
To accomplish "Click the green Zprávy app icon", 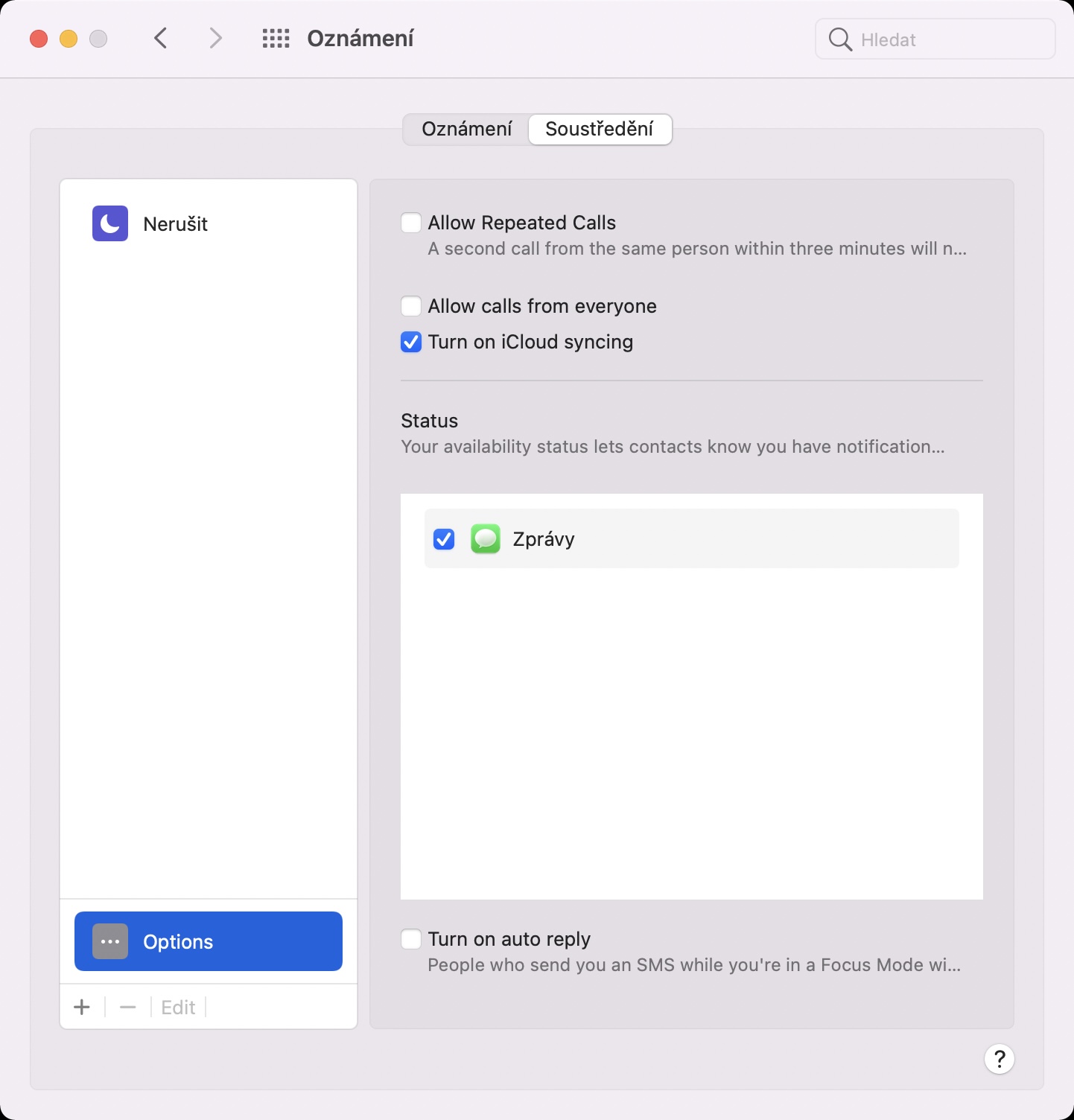I will 486,538.
